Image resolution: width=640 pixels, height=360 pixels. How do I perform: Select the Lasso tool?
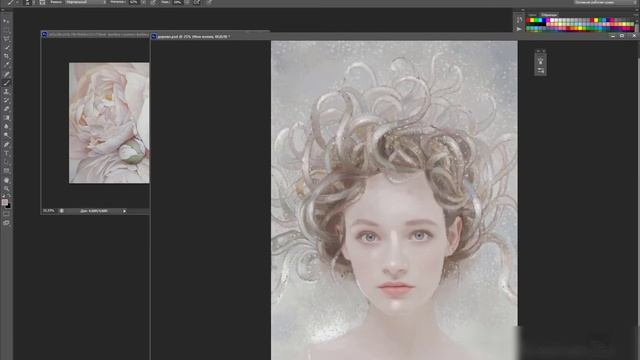pyautogui.click(x=6, y=38)
